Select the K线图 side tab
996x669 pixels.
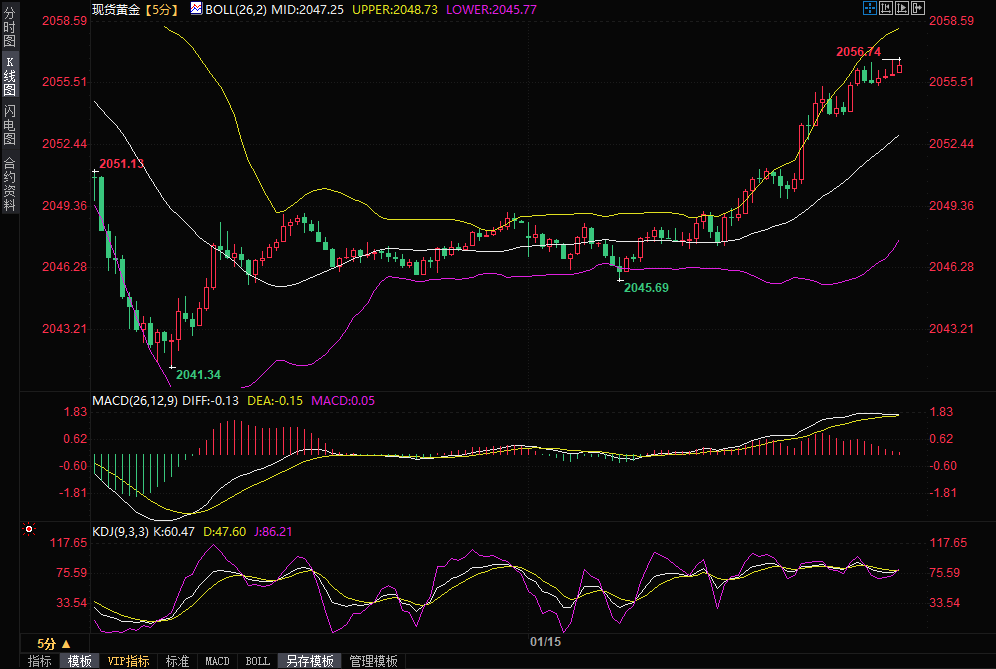tap(10, 77)
